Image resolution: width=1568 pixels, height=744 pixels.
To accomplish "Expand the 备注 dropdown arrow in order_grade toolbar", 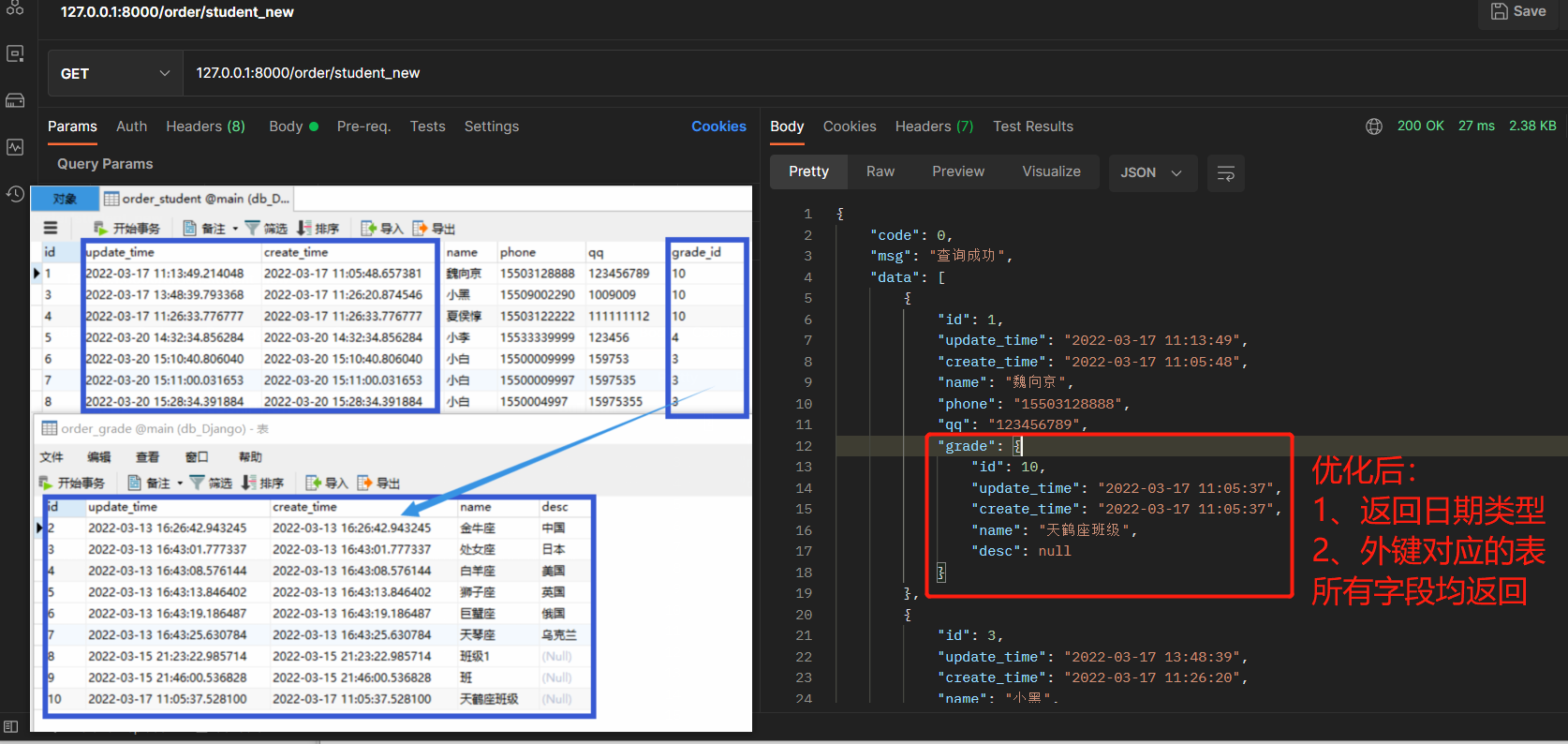I will tap(180, 484).
